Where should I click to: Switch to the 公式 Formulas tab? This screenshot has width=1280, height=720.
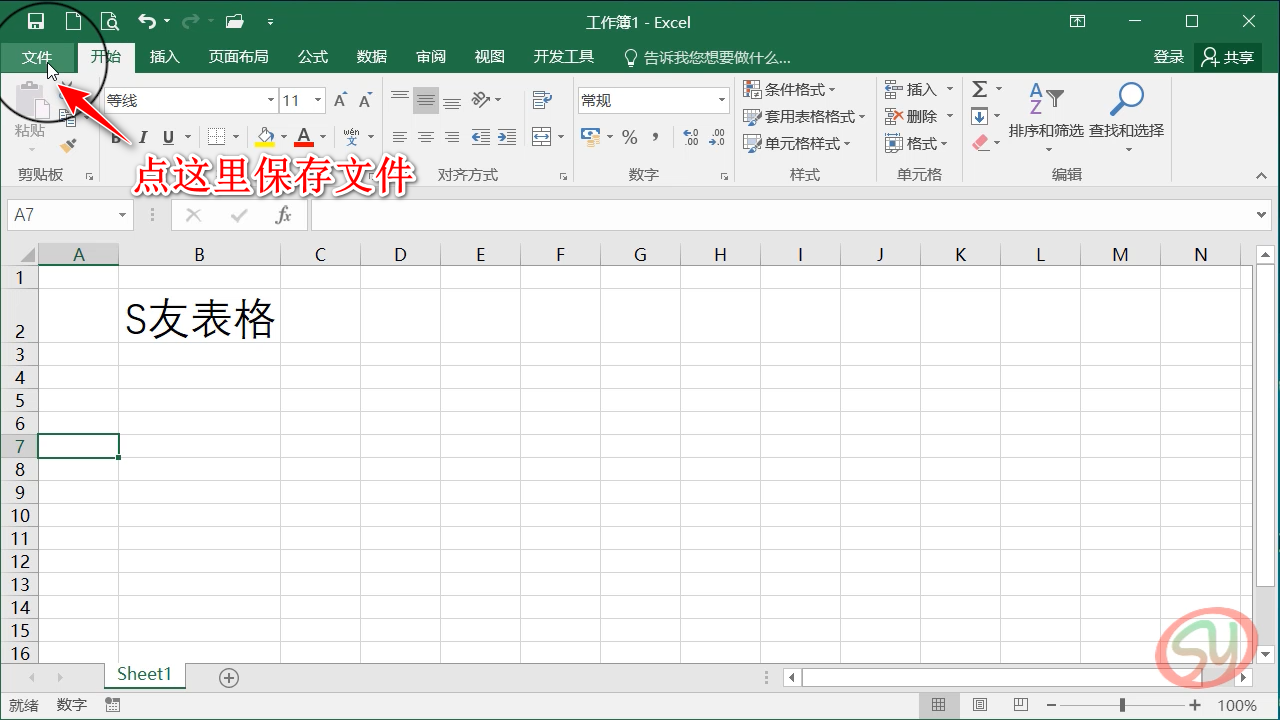coord(313,57)
